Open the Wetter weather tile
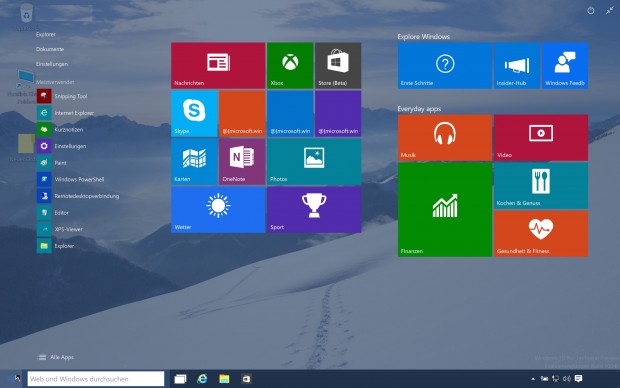Viewport: 620px width, 388px height. (x=218, y=210)
